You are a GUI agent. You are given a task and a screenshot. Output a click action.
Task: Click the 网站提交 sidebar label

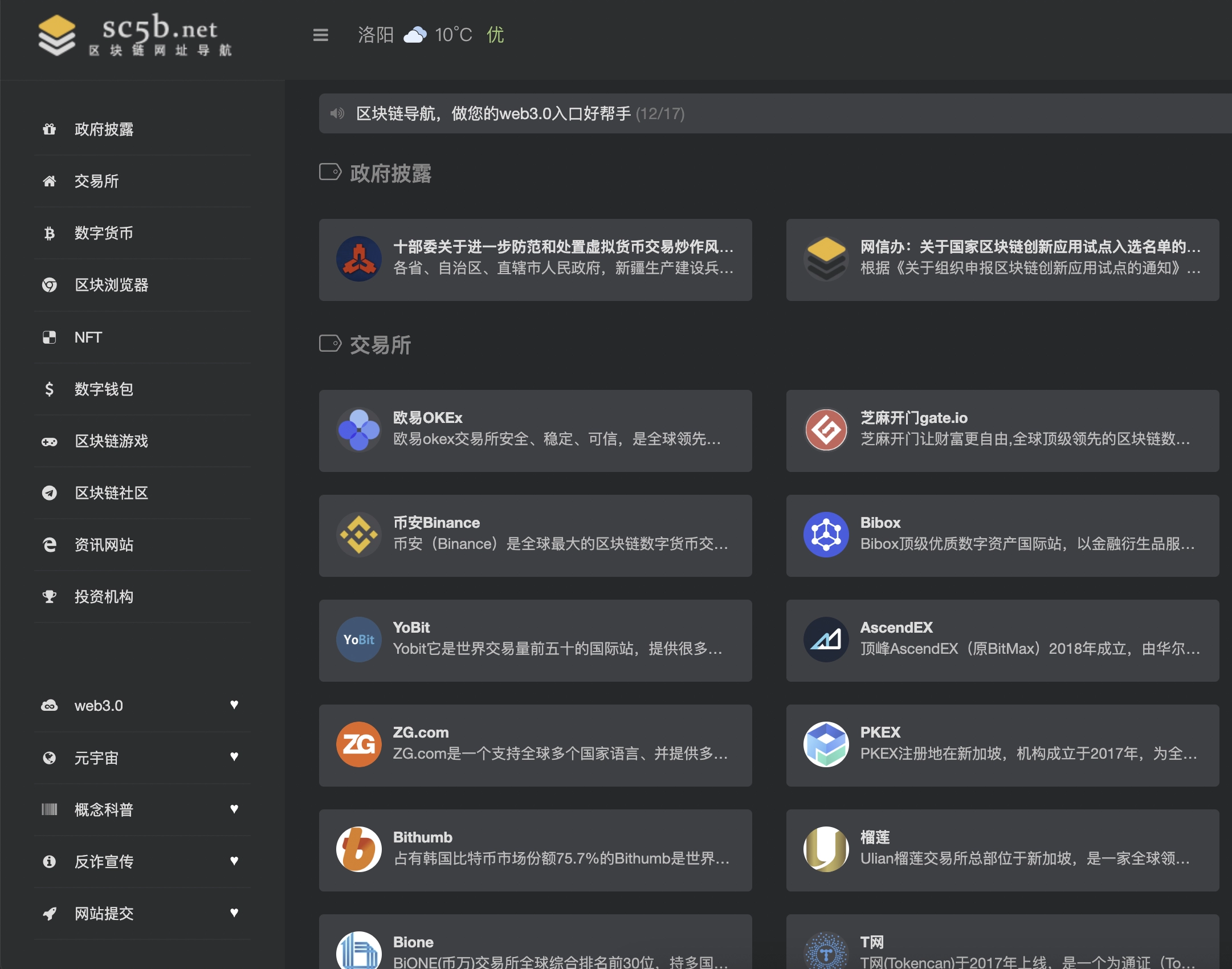pos(104,913)
